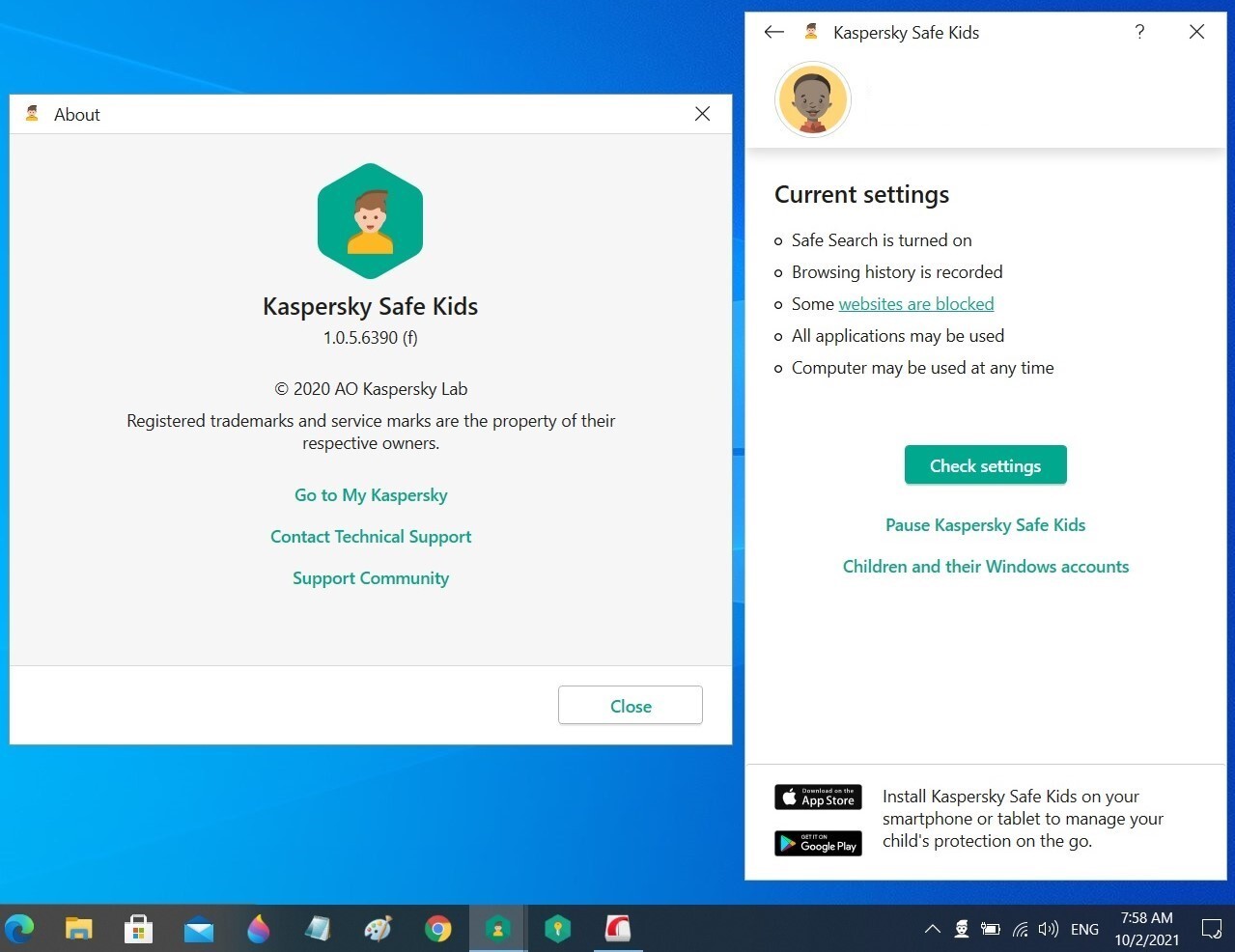This screenshot has width=1235, height=952.
Task: Open File Explorer from the taskbar
Action: [x=79, y=929]
